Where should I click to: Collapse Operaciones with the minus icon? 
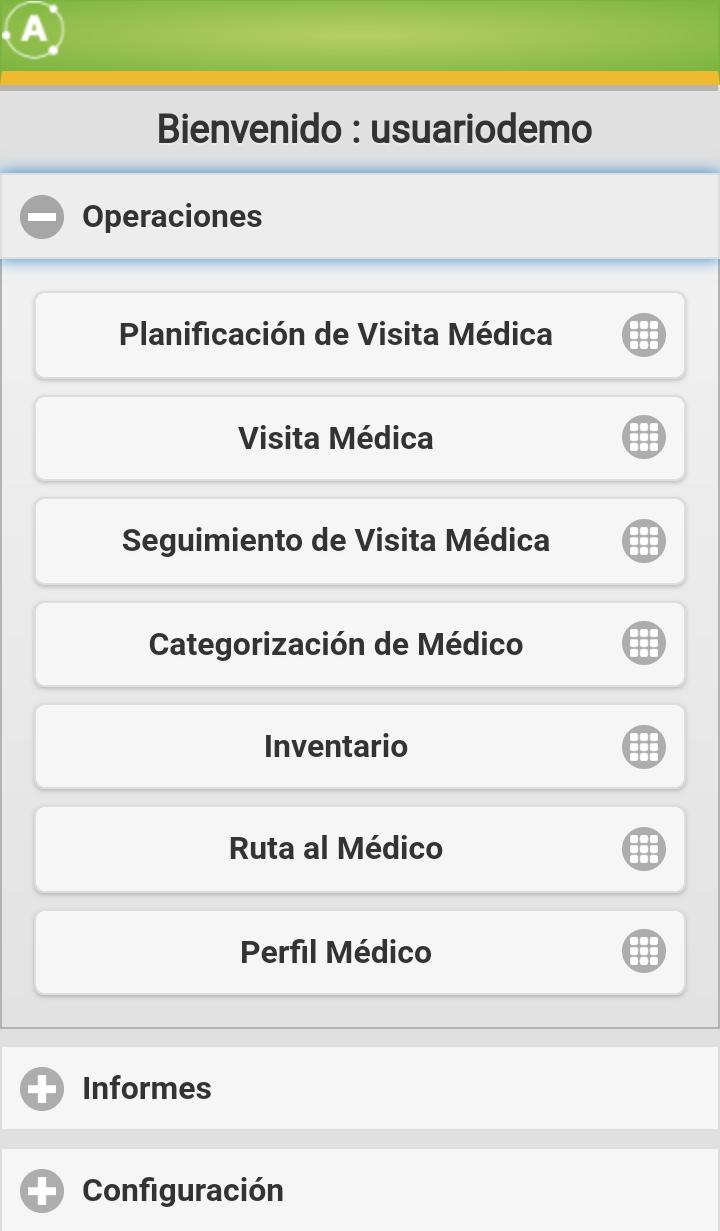click(42, 217)
